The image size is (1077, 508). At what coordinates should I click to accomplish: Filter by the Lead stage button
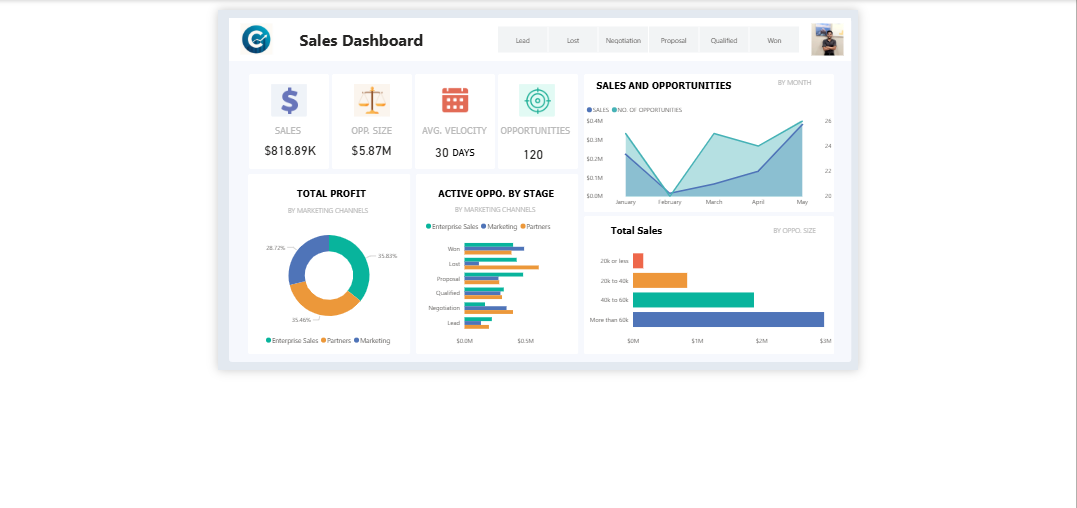[523, 41]
